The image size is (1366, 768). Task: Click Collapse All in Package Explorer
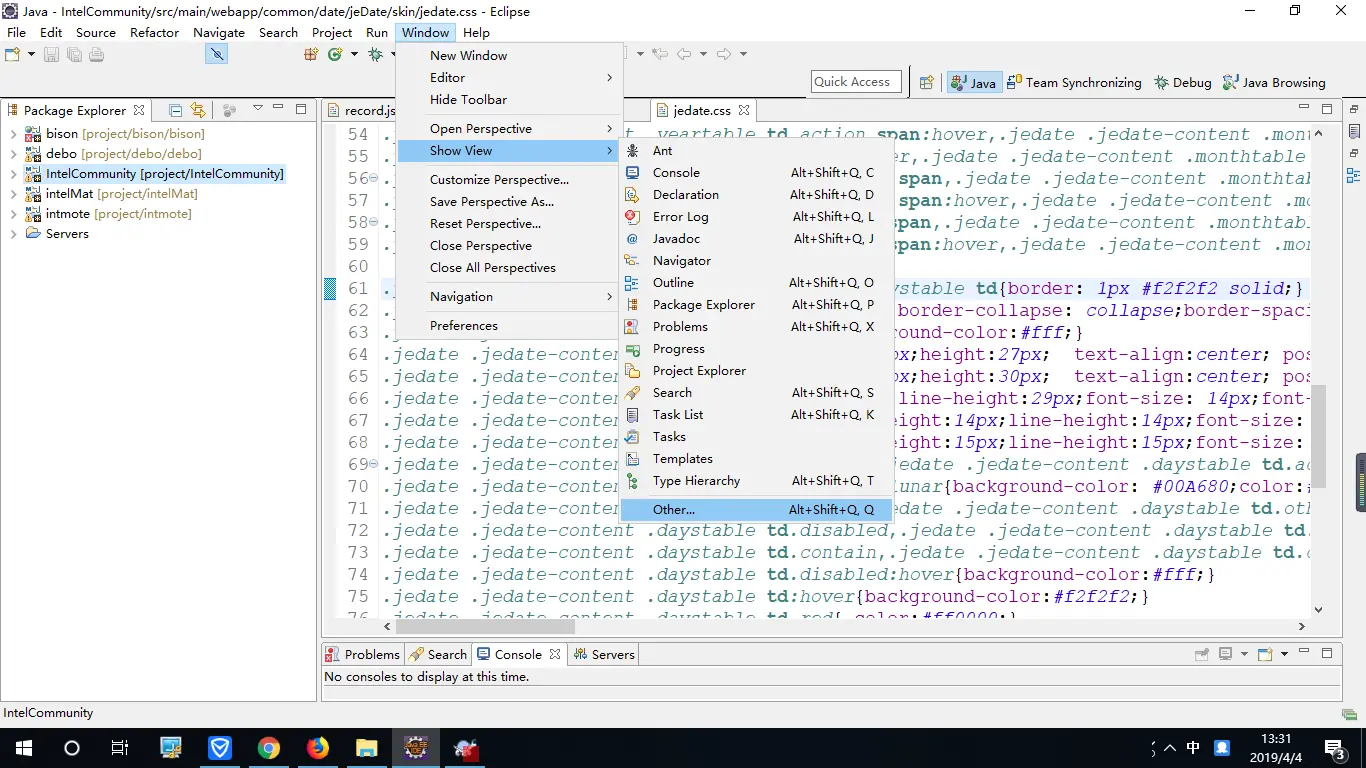[176, 110]
